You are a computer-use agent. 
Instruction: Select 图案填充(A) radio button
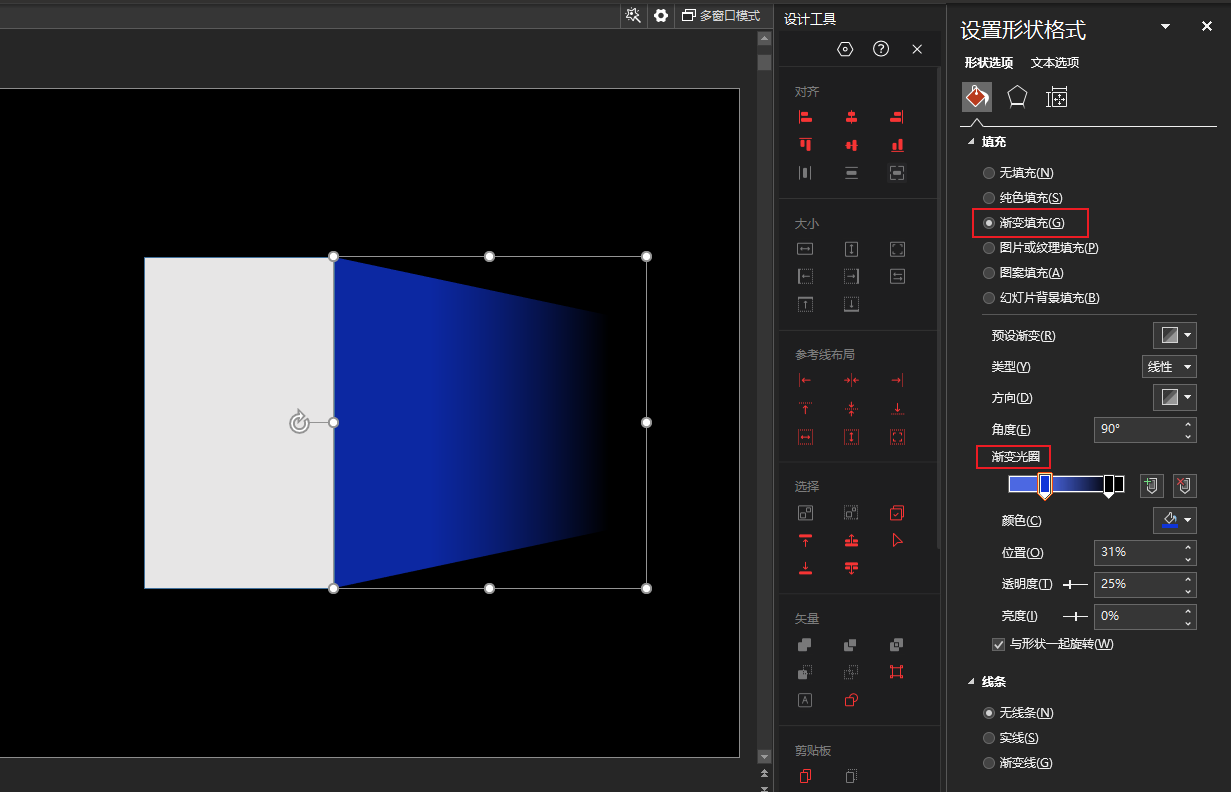click(989, 273)
